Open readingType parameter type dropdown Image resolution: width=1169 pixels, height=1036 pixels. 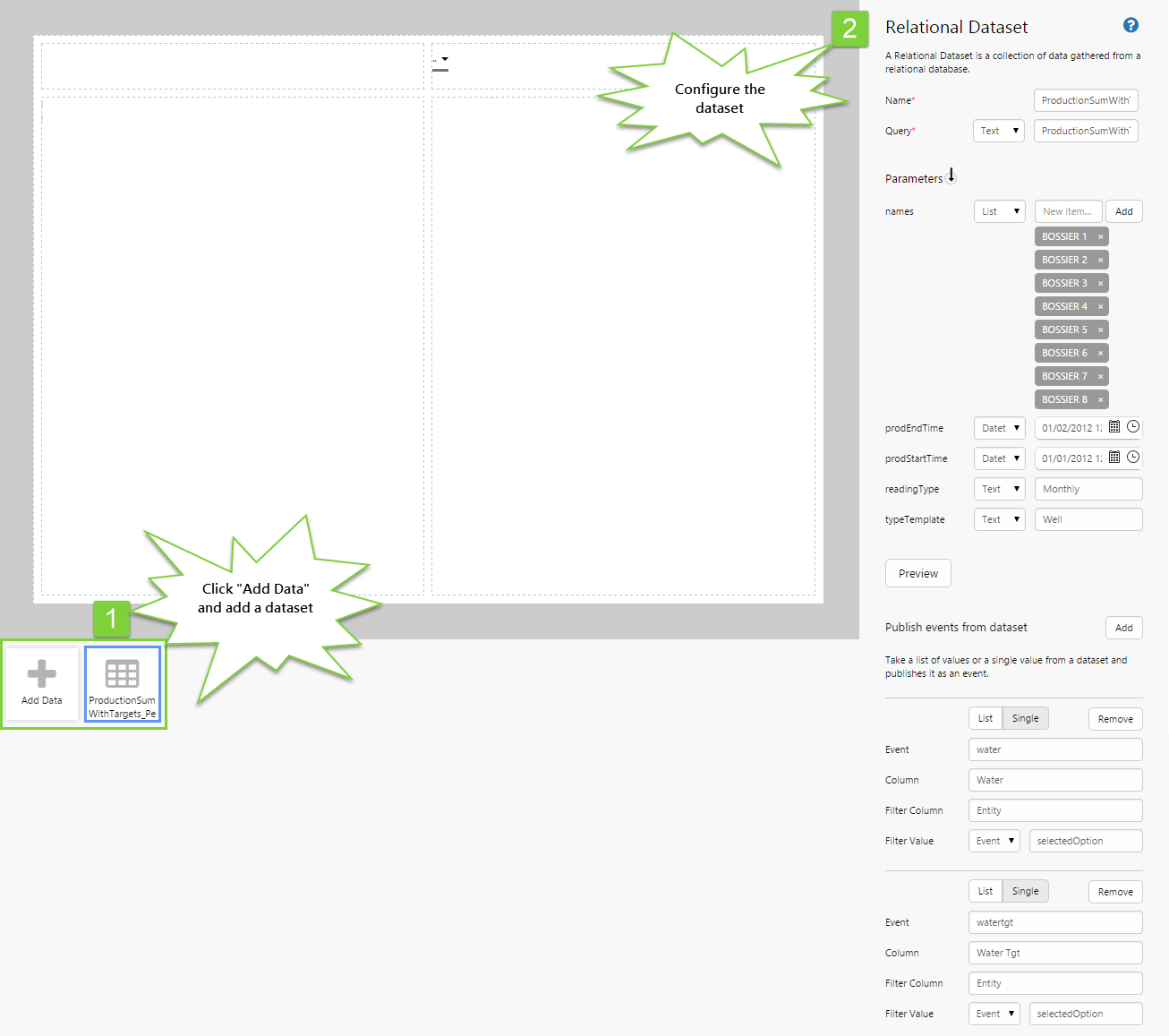tap(999, 490)
